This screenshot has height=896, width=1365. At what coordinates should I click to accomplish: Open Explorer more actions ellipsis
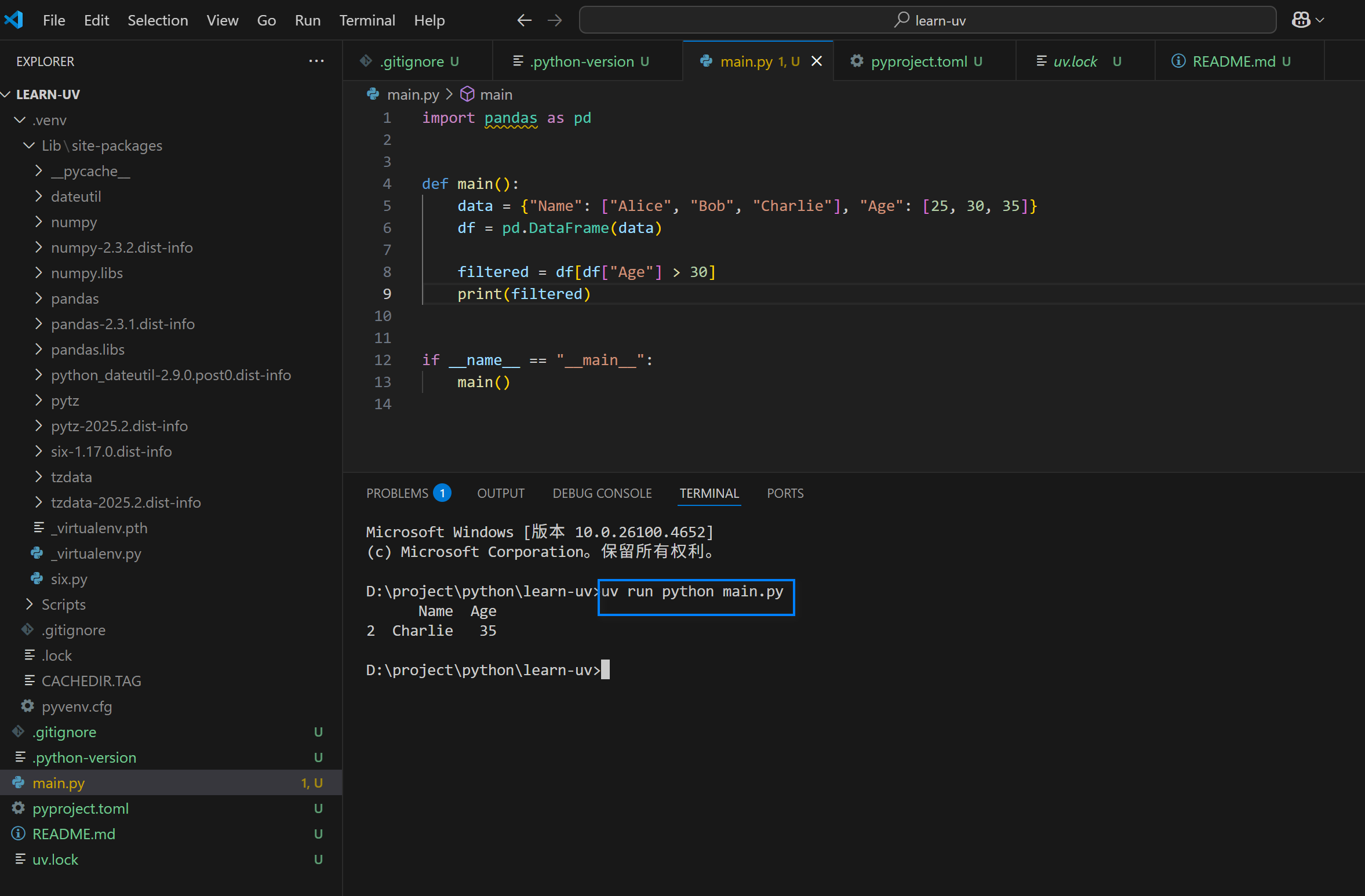click(x=316, y=61)
